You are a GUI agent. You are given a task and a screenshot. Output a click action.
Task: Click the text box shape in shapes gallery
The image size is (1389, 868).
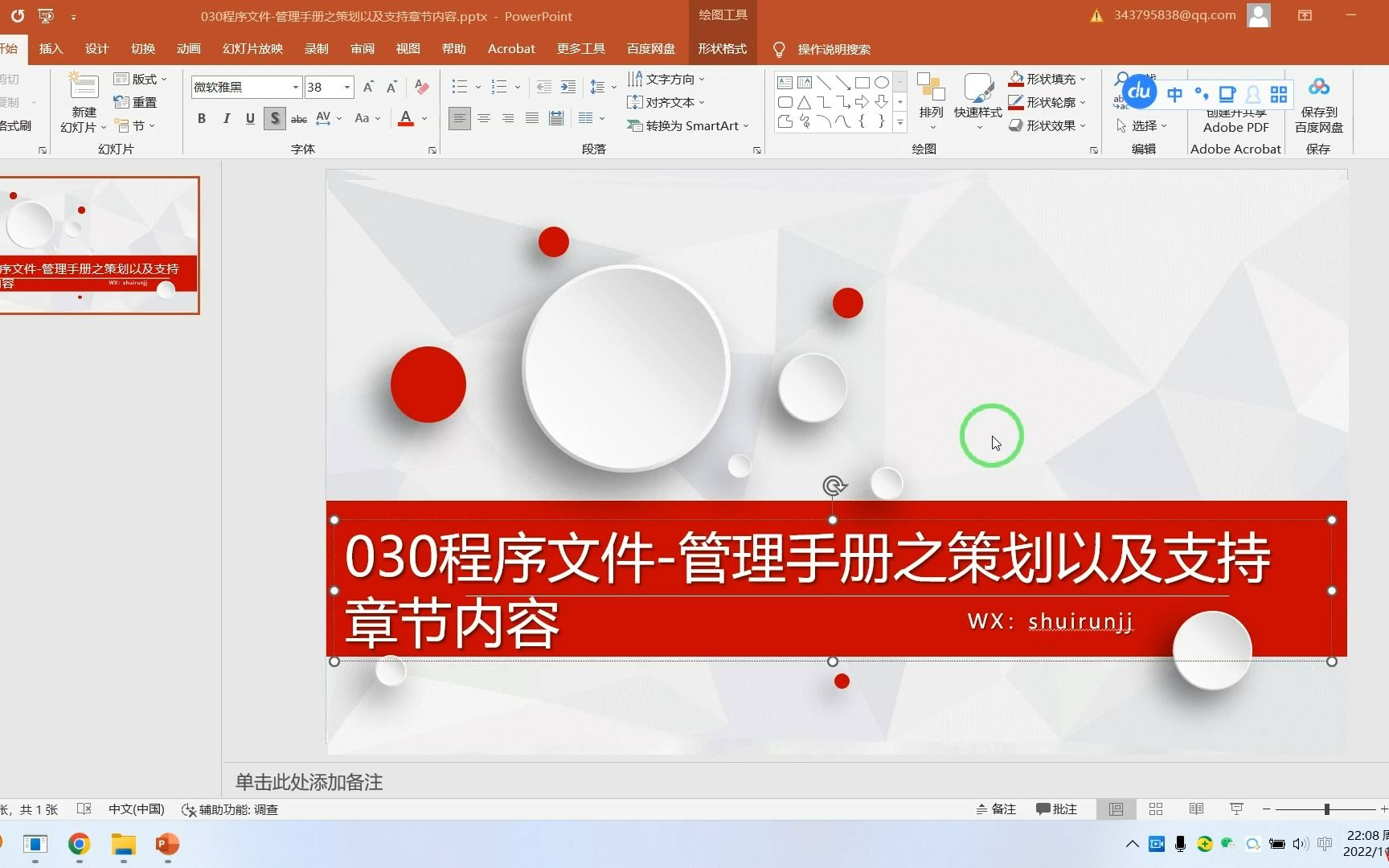785,83
